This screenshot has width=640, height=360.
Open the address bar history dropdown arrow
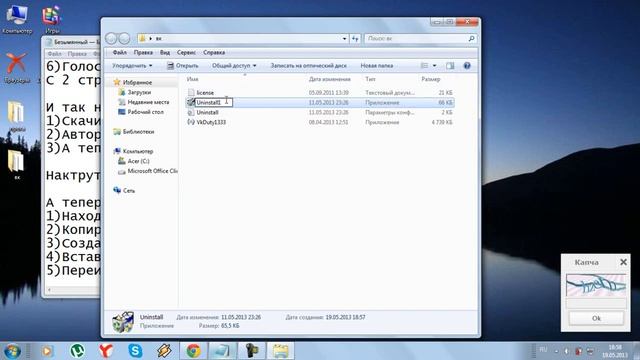pos(344,39)
